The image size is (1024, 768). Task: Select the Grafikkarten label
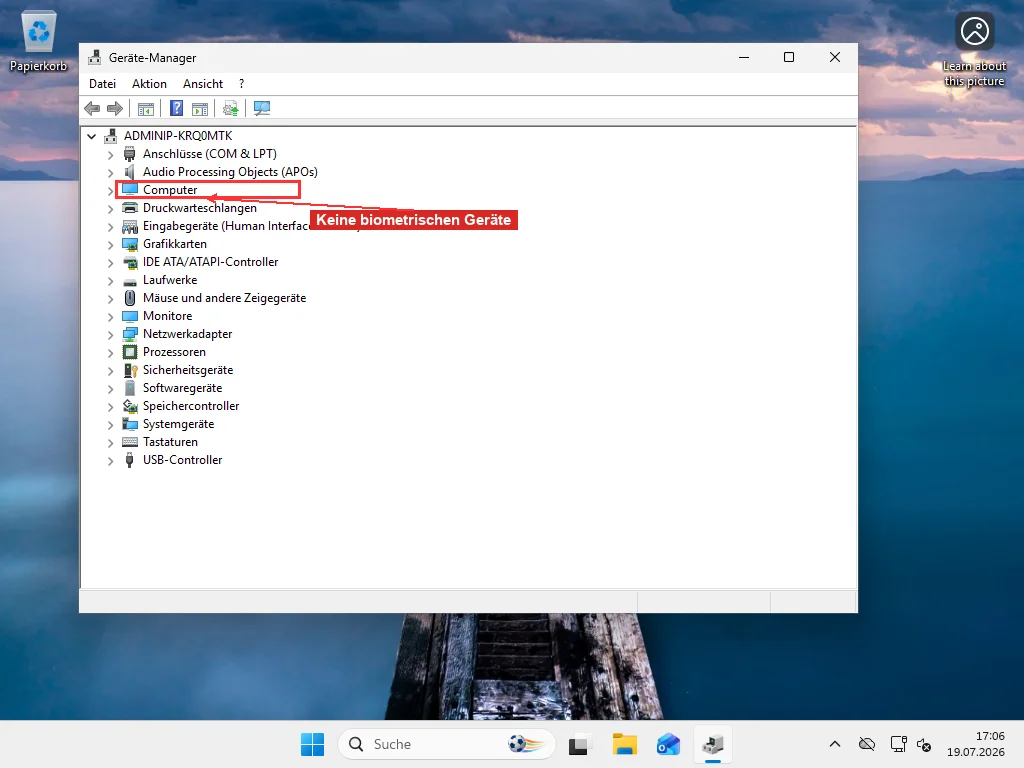174,244
